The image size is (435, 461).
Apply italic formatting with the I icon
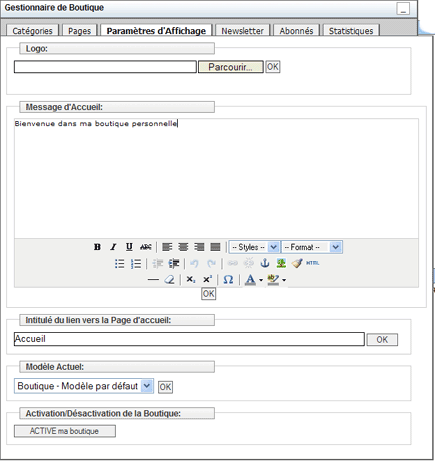[113, 247]
